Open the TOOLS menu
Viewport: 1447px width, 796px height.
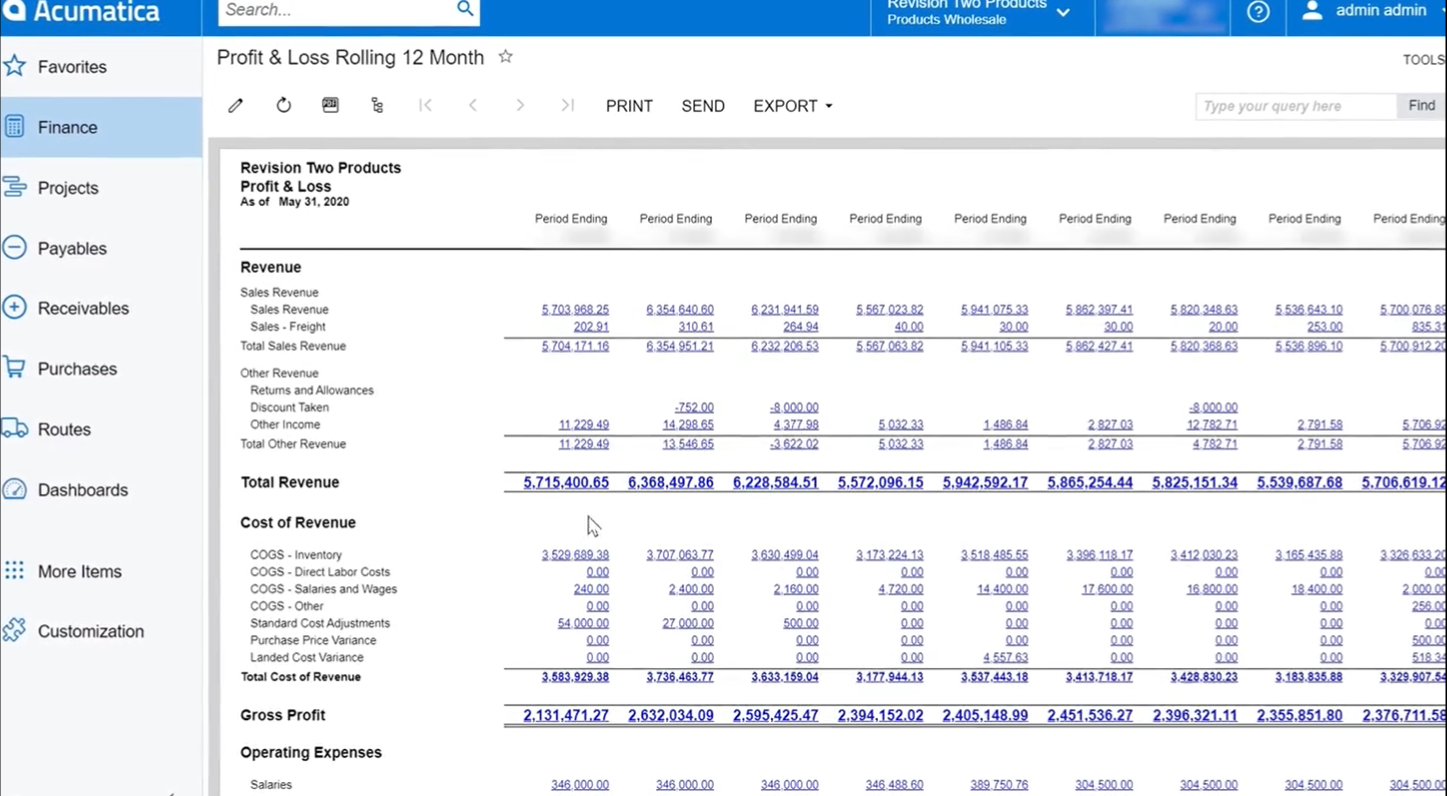click(1424, 60)
